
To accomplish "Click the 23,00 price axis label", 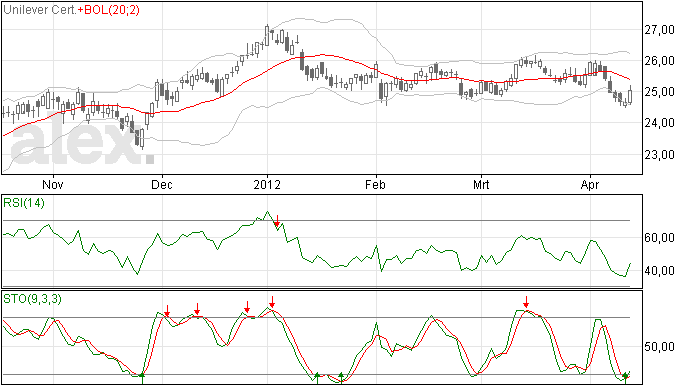I will [659, 155].
